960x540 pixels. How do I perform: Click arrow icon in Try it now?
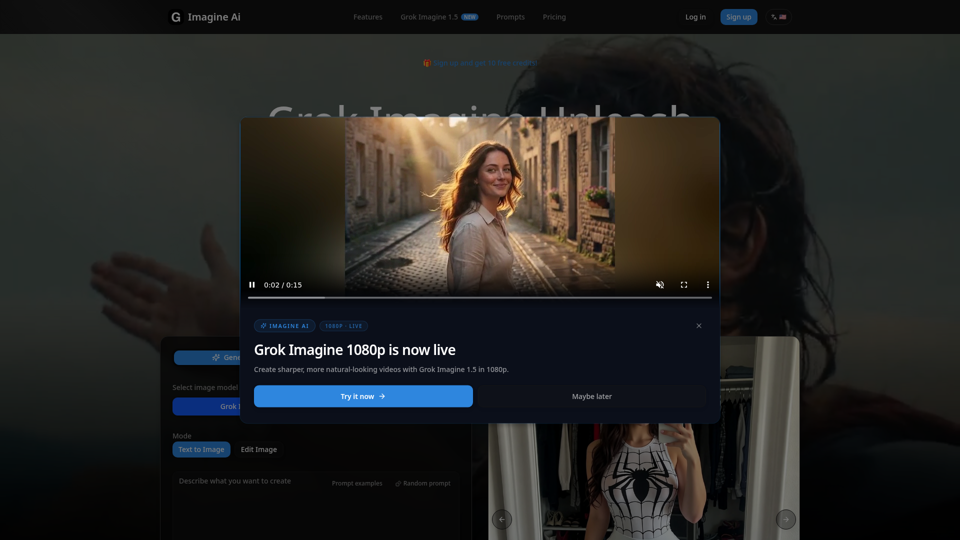tap(382, 396)
